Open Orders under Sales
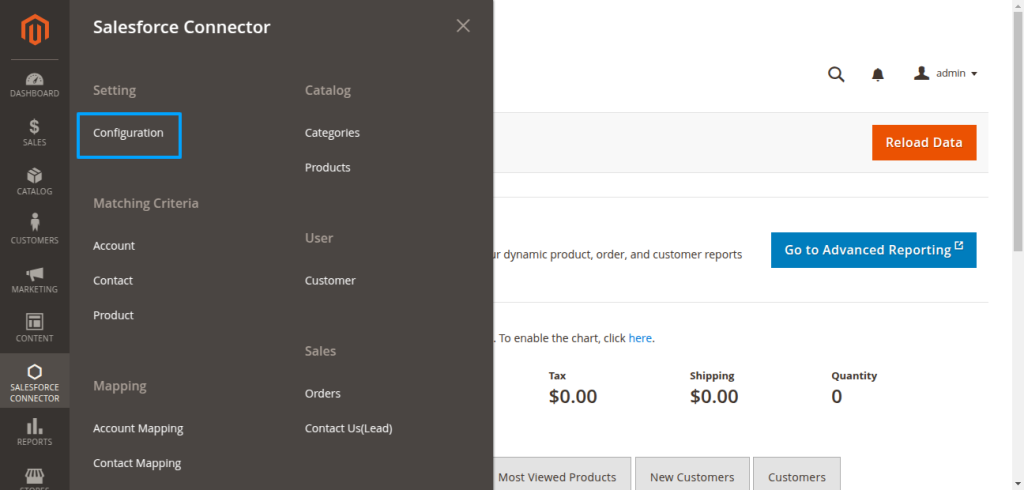Image resolution: width=1024 pixels, height=490 pixels. point(323,393)
